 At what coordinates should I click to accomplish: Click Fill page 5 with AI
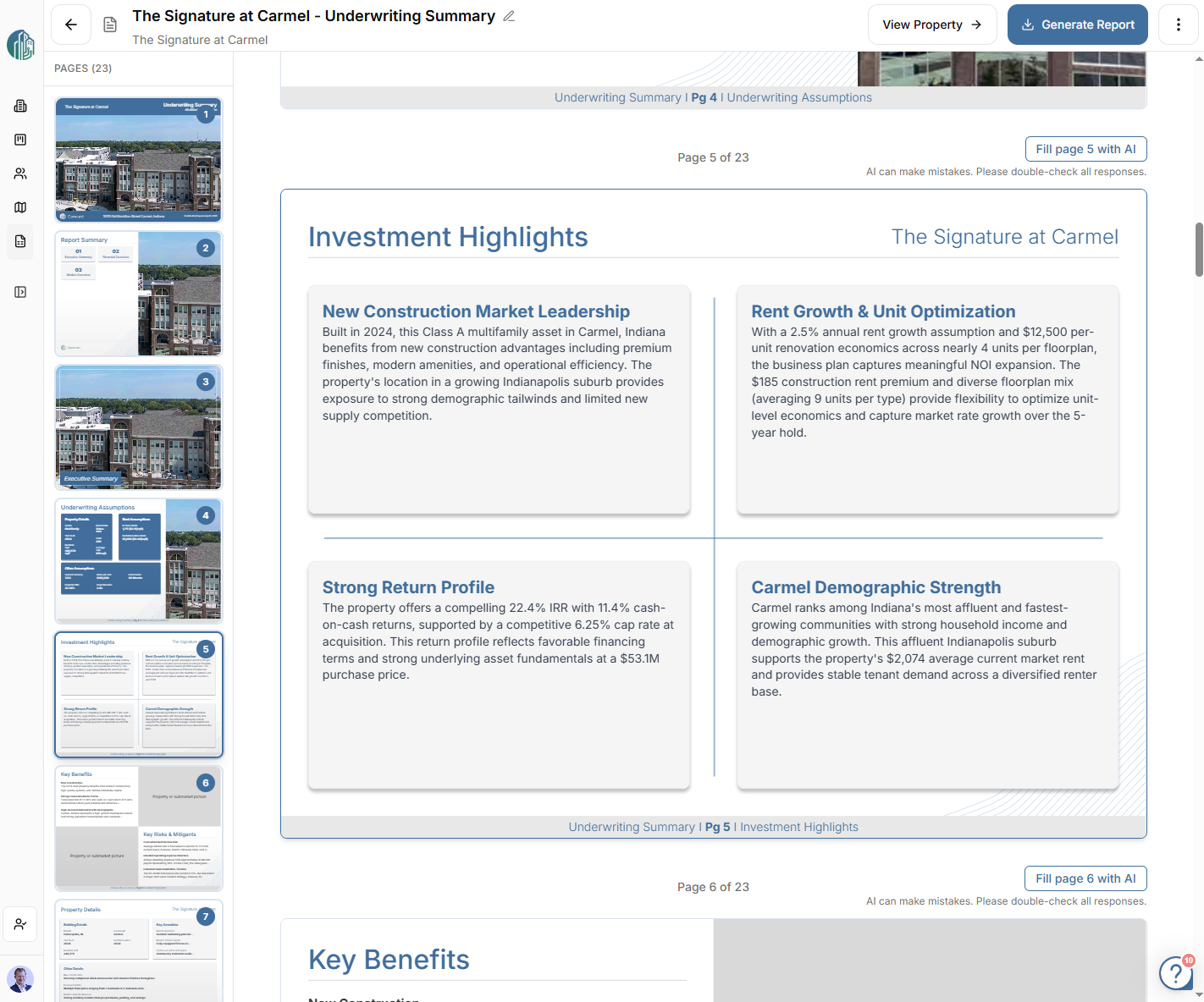[1086, 149]
